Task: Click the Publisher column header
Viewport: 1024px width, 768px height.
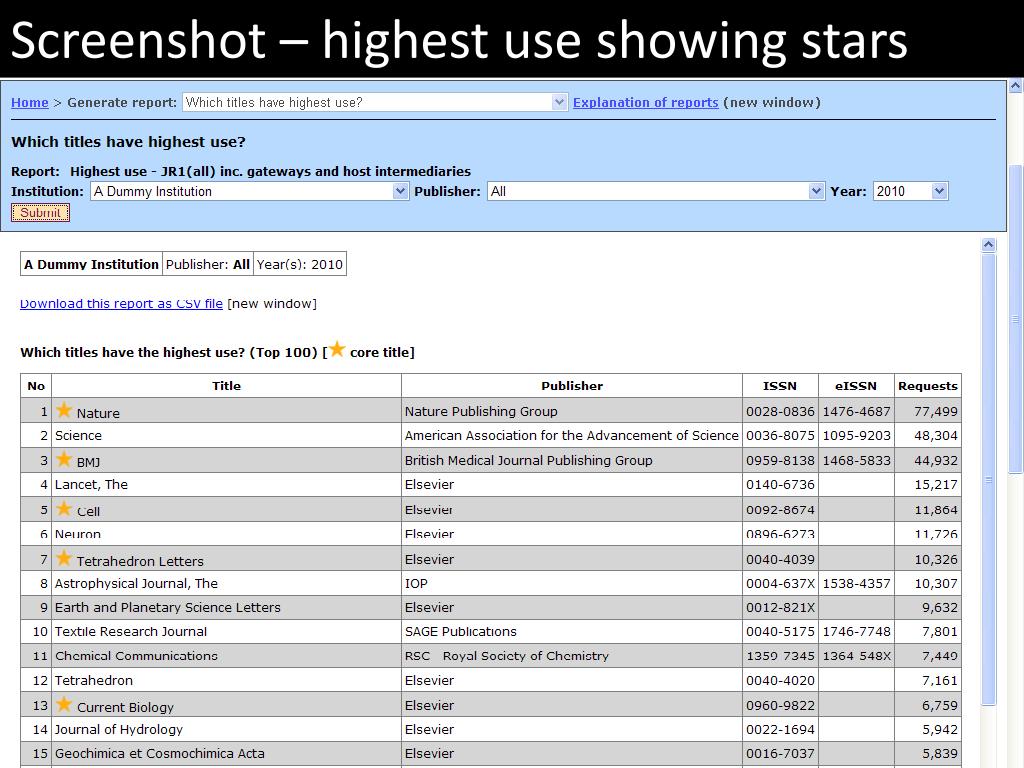Action: 572,386
